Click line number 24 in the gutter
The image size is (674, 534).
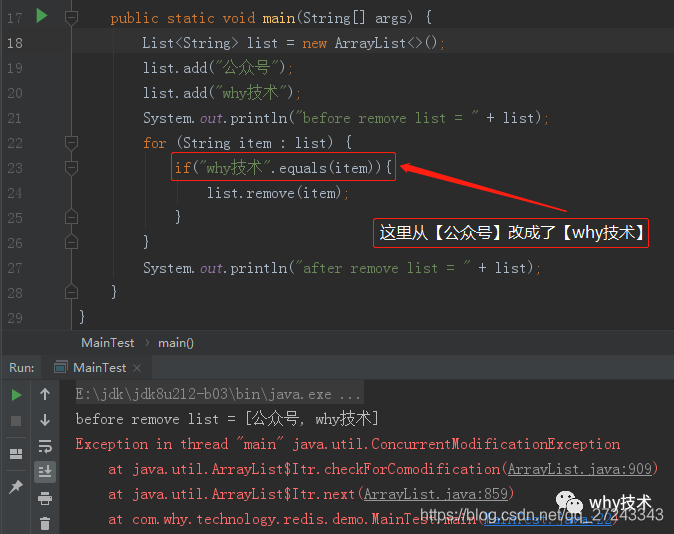coord(15,193)
